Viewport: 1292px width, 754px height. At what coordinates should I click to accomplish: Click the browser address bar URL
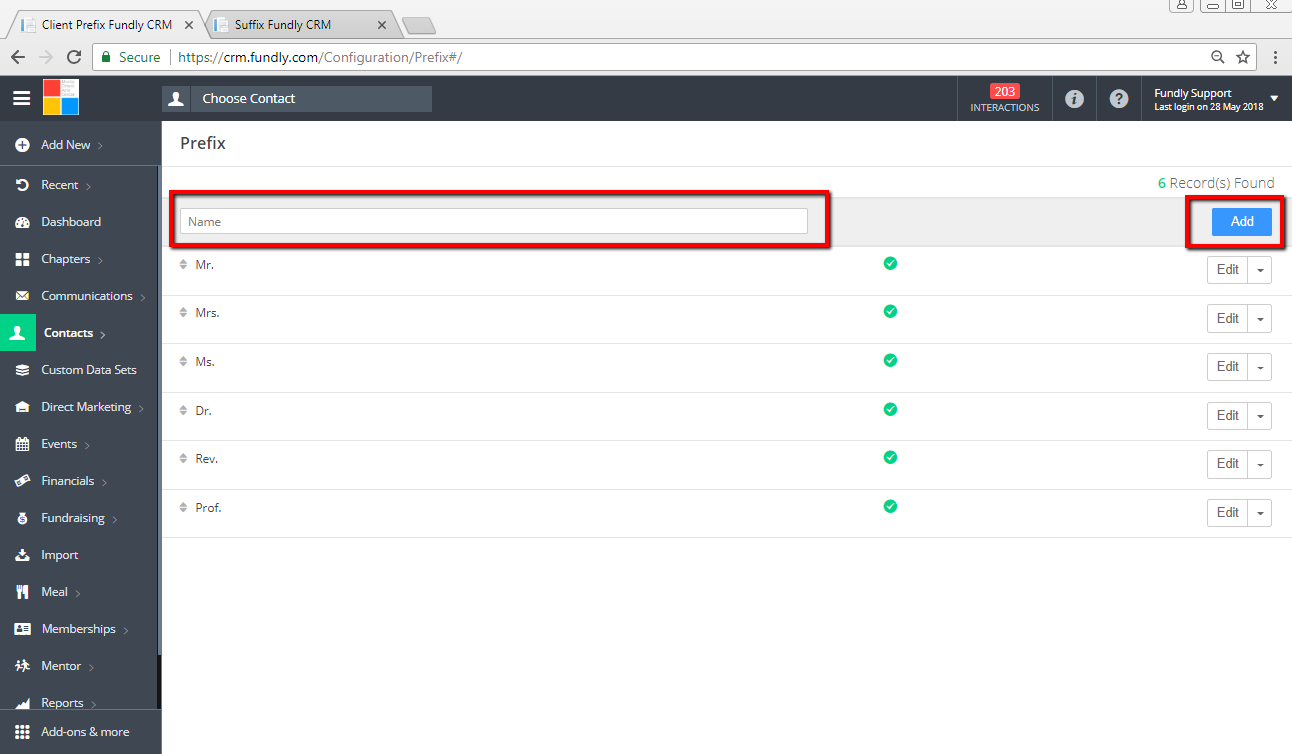pyautogui.click(x=320, y=57)
